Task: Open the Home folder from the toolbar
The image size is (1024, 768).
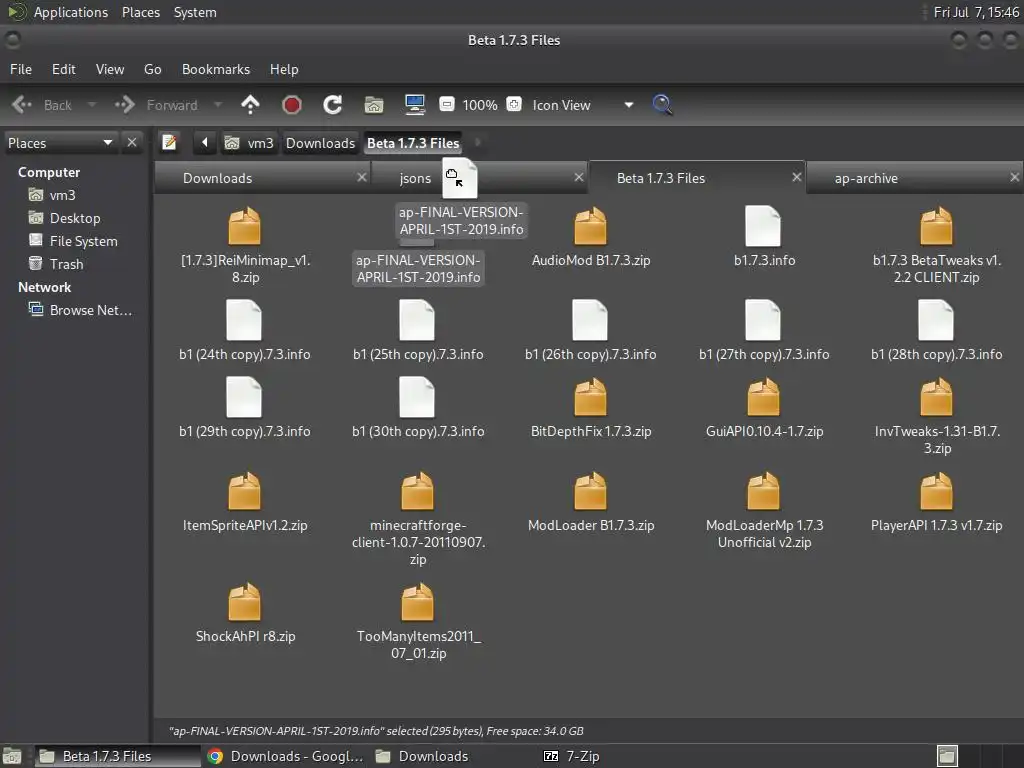Action: [x=374, y=104]
